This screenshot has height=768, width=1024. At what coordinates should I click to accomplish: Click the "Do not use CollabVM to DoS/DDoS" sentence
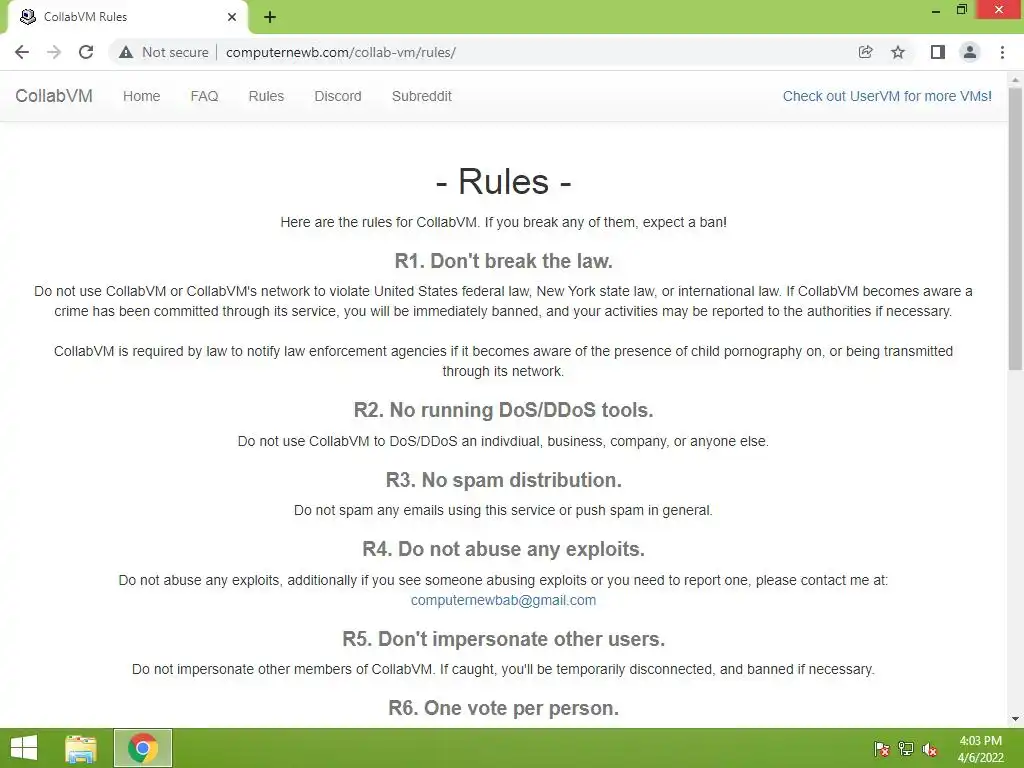(503, 441)
